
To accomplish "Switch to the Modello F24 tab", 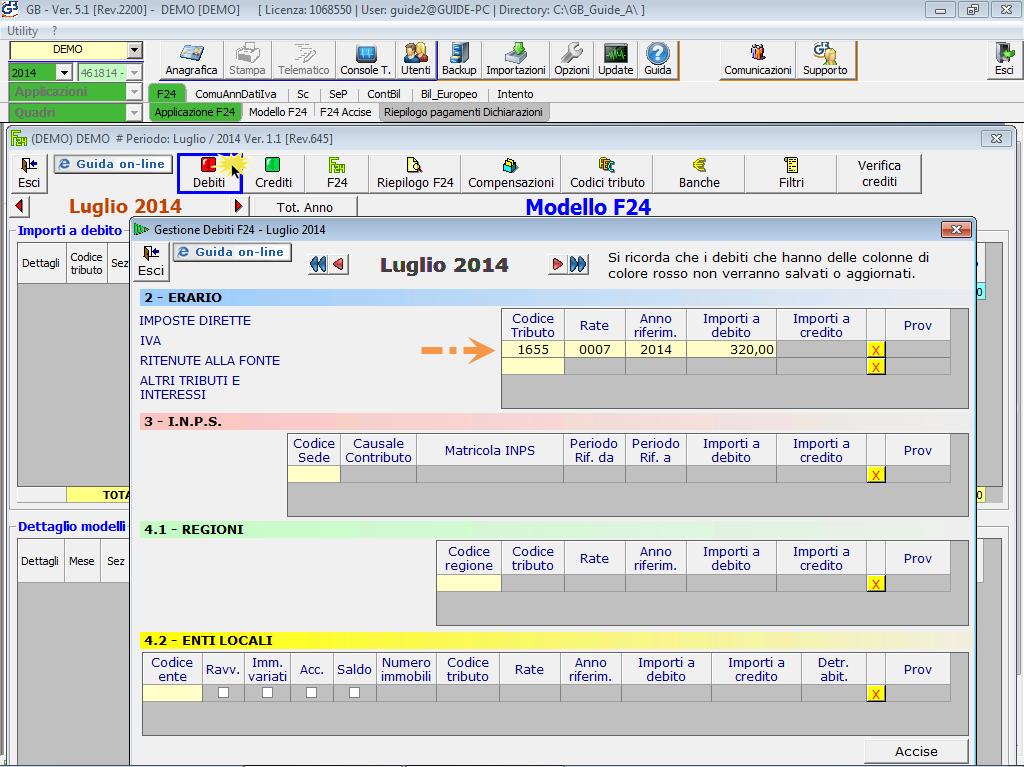I will 278,112.
